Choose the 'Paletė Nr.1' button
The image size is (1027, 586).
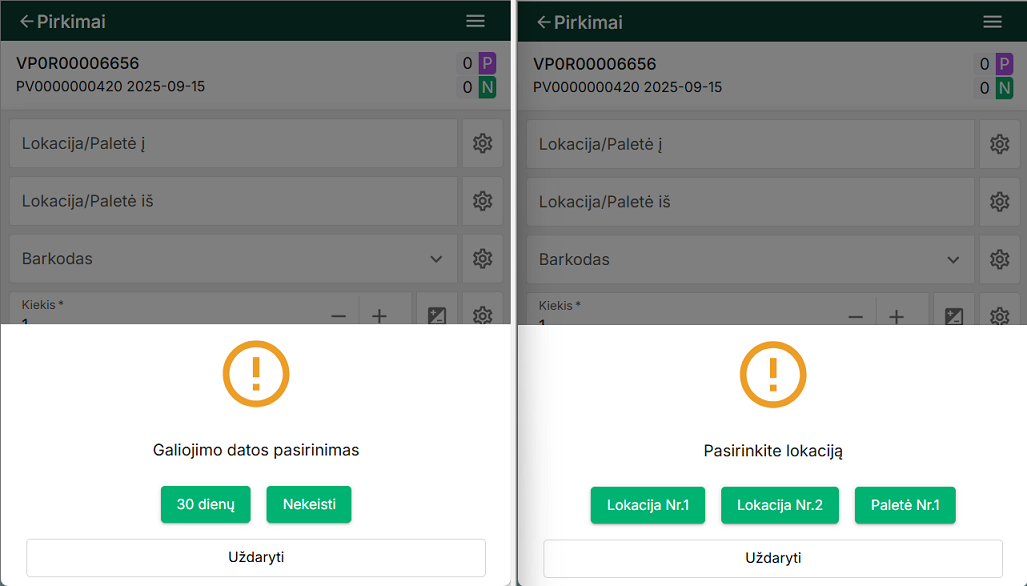tap(905, 505)
